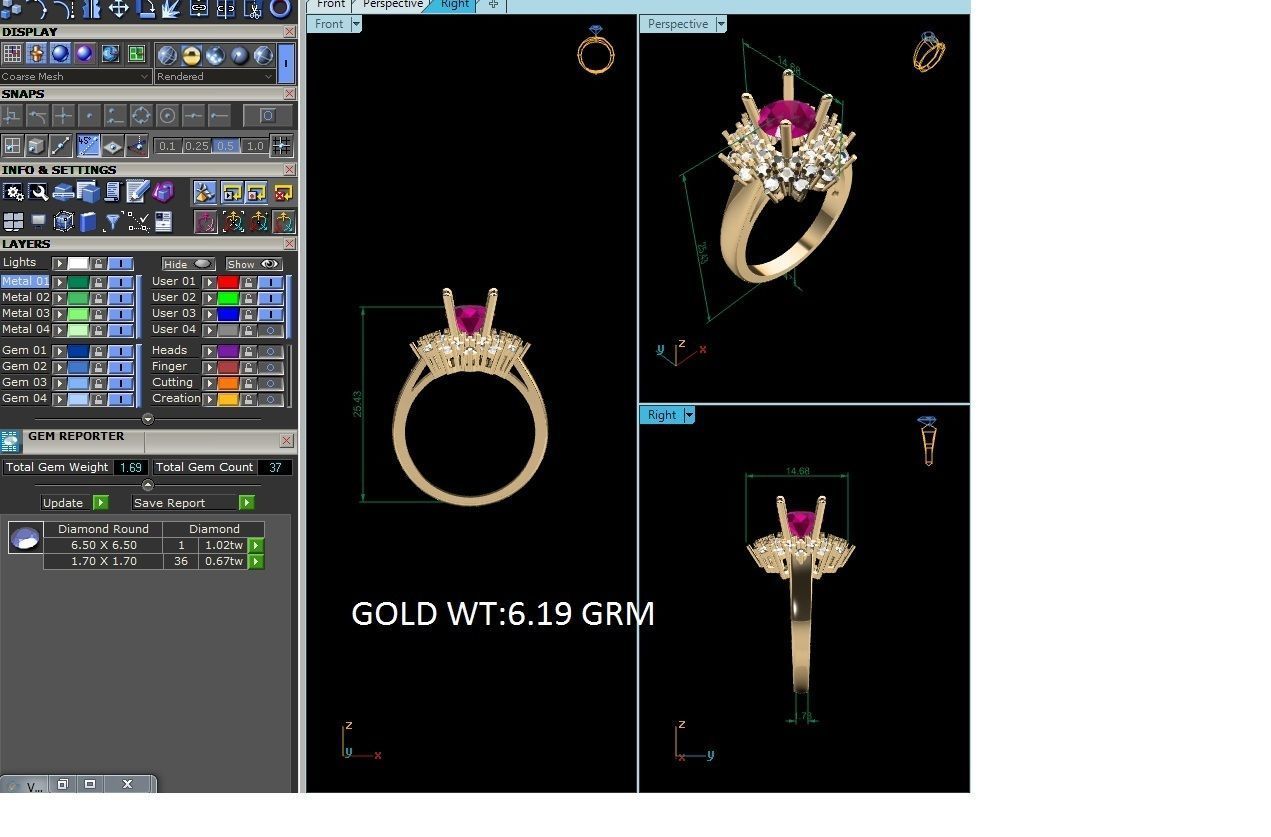This screenshot has height=837, width=1271.
Task: Collapse the Layers panel with down chevron
Action: coord(148,419)
